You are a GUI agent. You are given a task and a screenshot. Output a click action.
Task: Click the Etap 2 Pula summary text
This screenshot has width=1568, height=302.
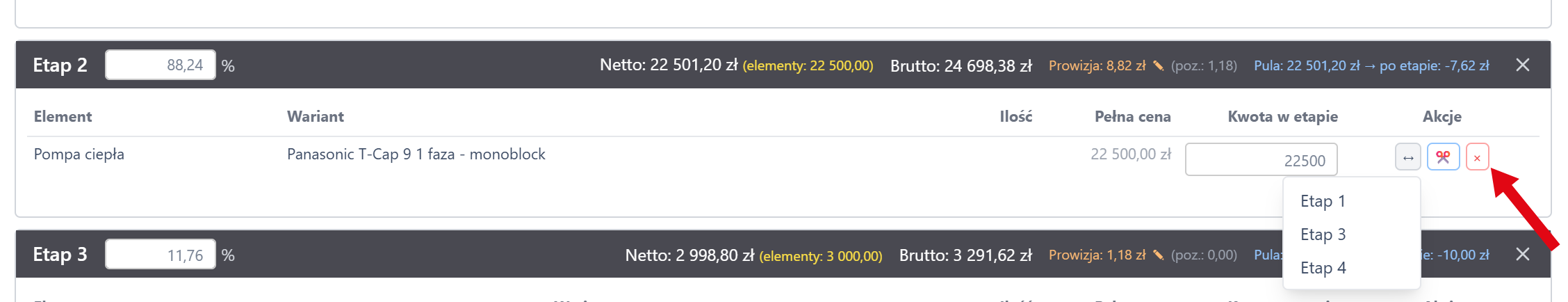point(1371,65)
